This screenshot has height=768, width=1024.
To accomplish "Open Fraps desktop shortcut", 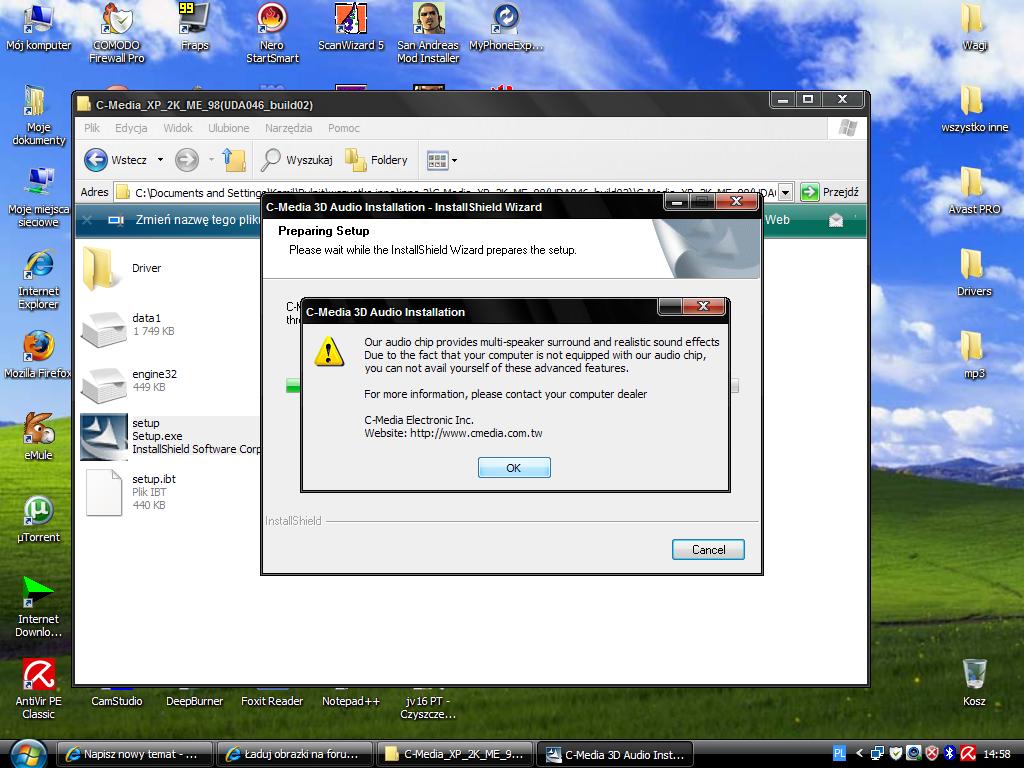I will click(195, 27).
